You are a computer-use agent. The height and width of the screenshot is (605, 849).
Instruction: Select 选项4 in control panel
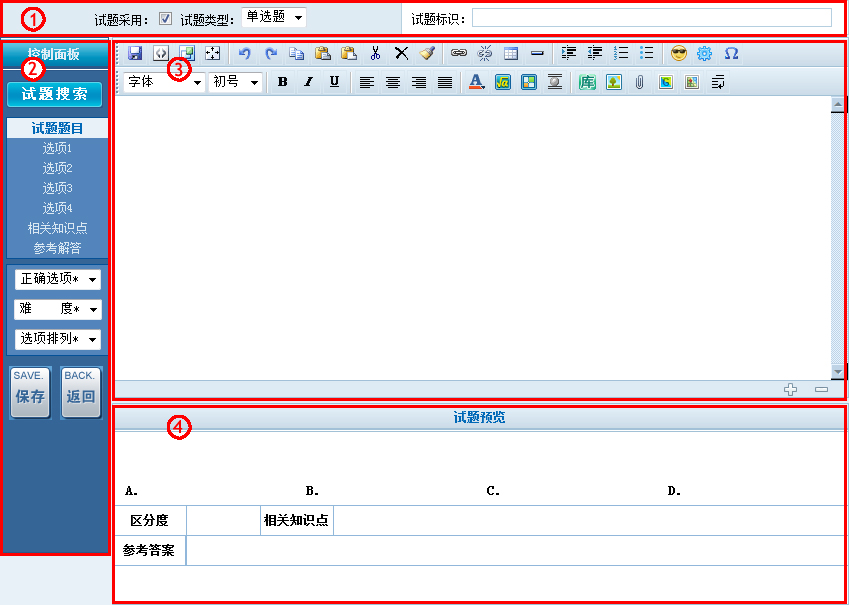pyautogui.click(x=57, y=208)
